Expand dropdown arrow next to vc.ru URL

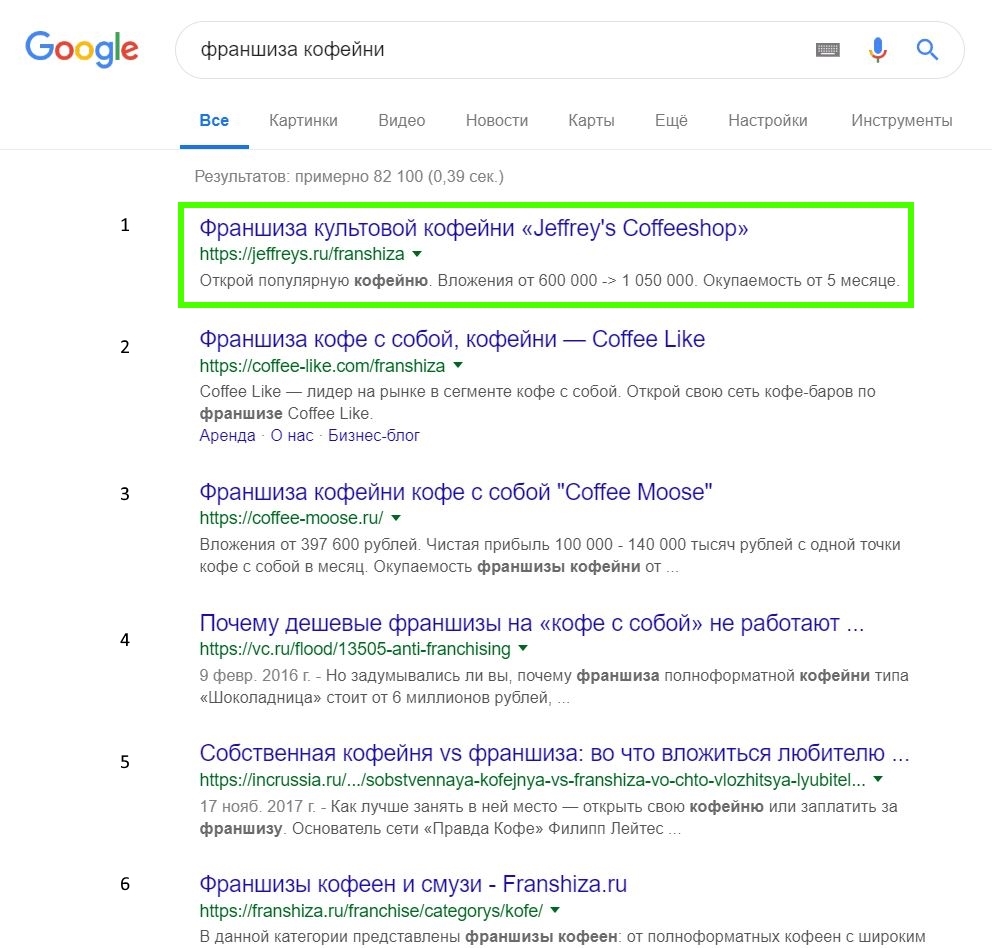523,648
